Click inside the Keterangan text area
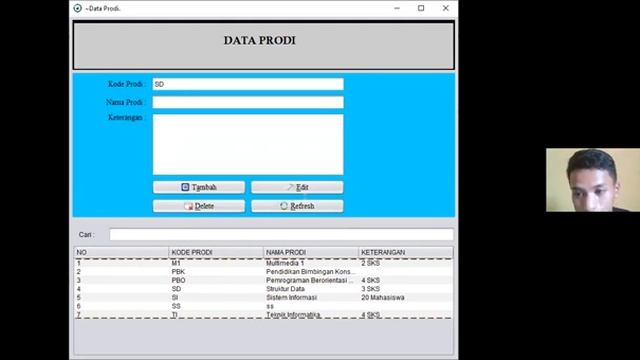The height and width of the screenshot is (360, 640). pos(248,144)
